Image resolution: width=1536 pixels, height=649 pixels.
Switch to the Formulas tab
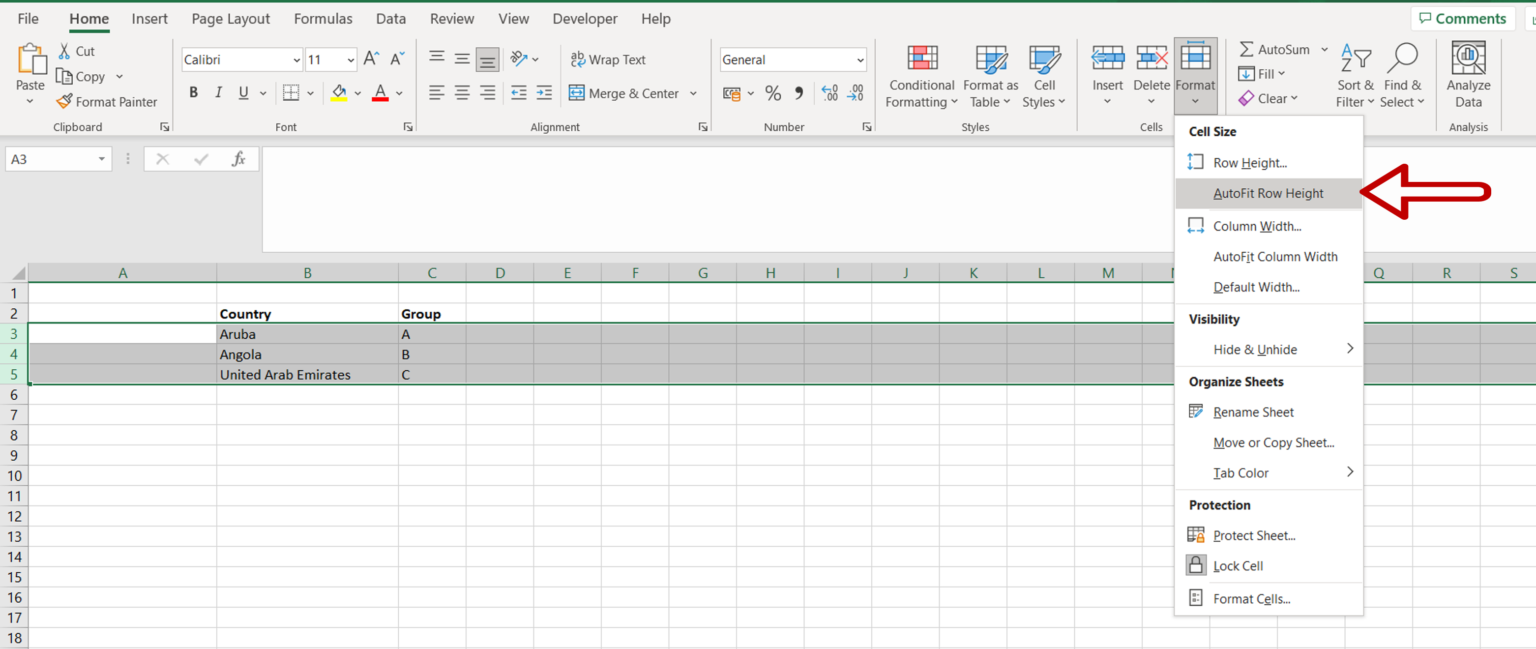(x=322, y=18)
